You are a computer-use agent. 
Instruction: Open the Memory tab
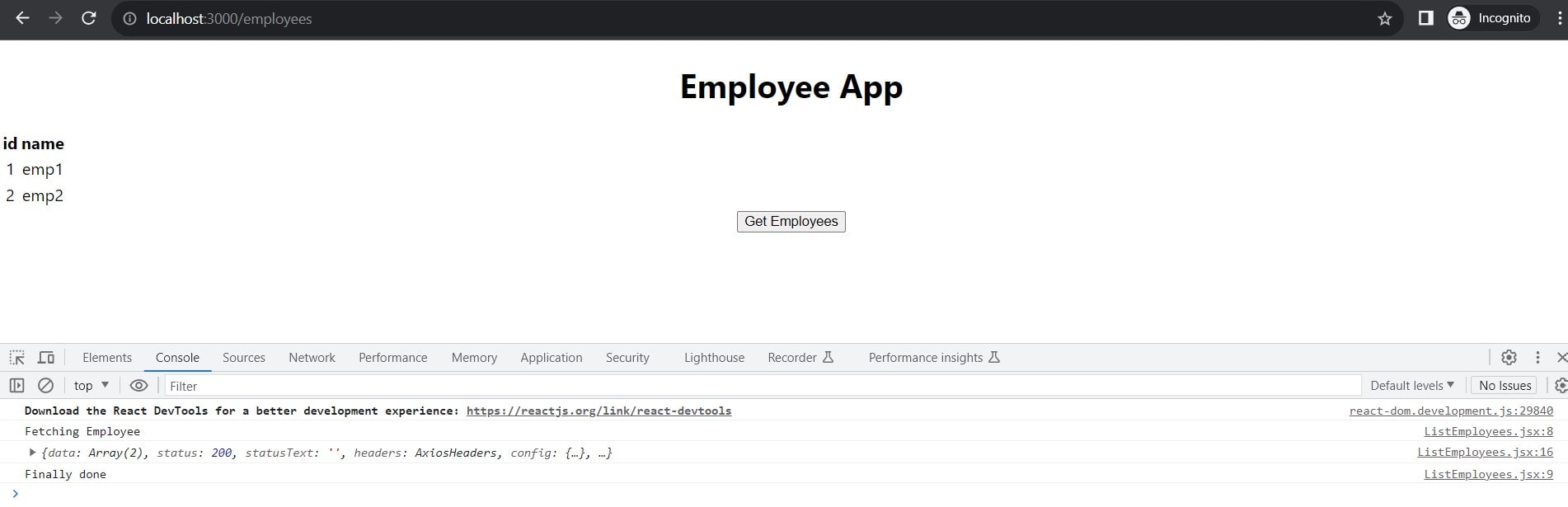pos(474,358)
